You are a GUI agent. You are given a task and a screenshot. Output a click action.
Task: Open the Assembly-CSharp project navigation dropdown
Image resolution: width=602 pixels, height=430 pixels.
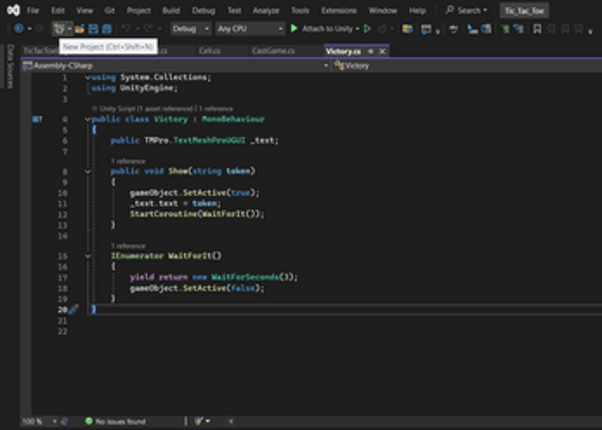coord(176,66)
